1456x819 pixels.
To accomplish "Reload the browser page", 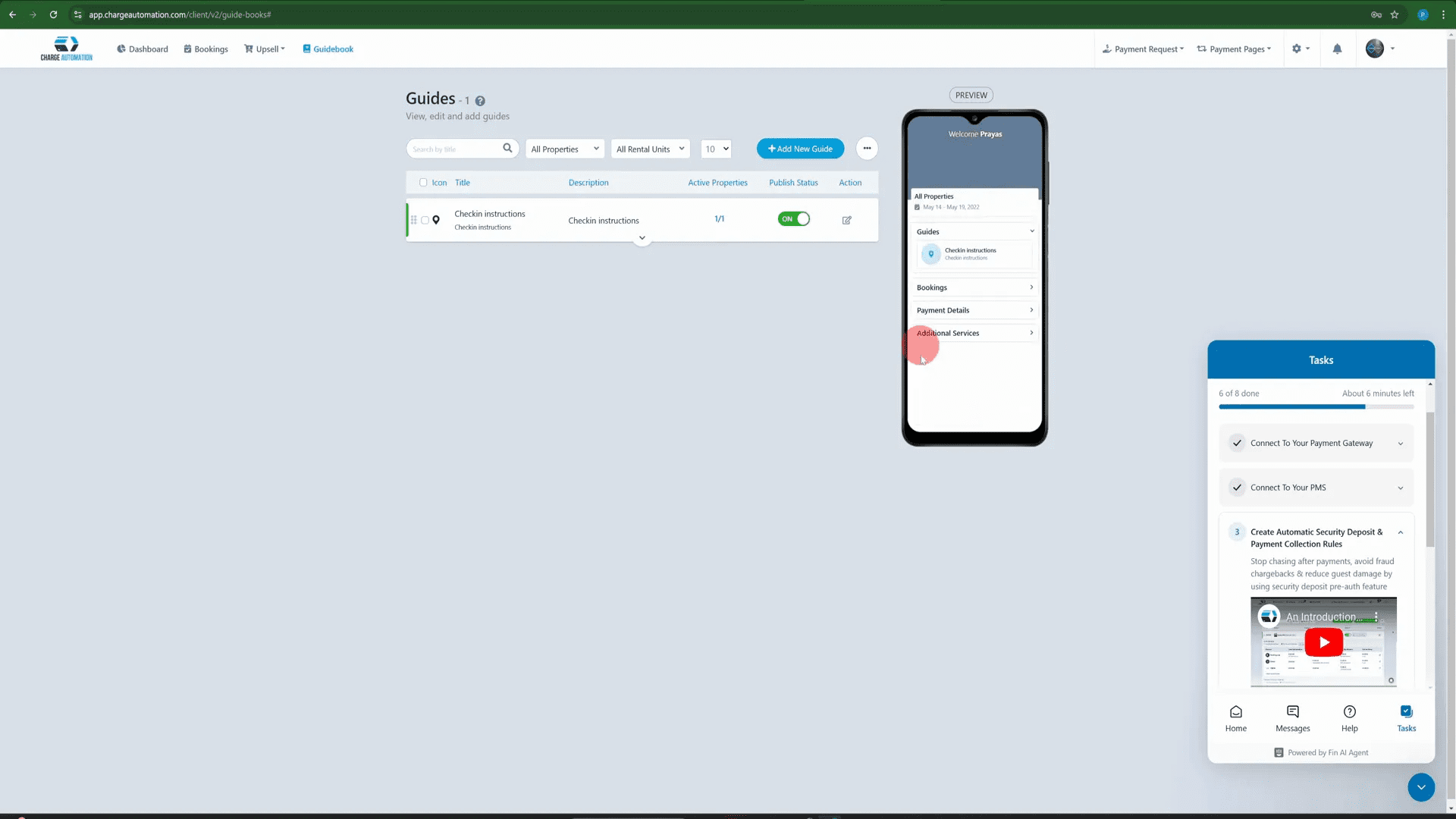I will [53, 14].
